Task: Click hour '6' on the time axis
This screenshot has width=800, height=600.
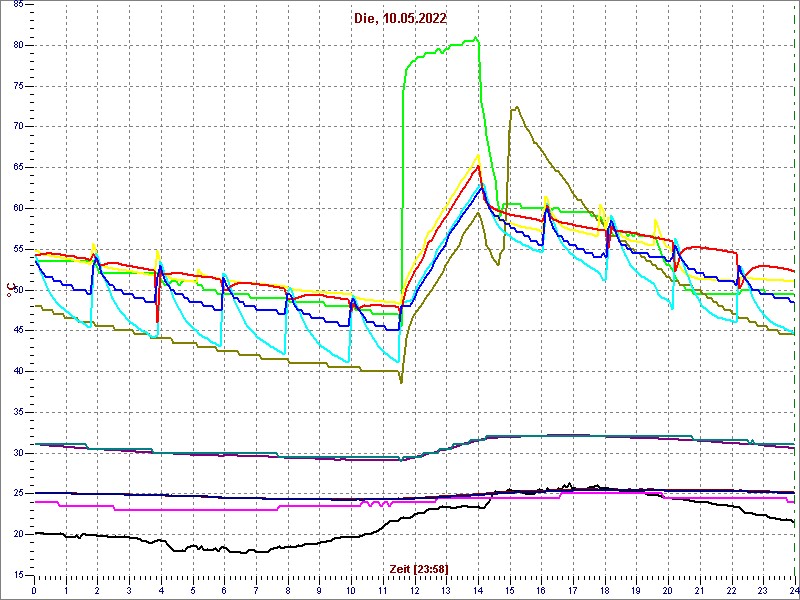Action: coord(224,591)
